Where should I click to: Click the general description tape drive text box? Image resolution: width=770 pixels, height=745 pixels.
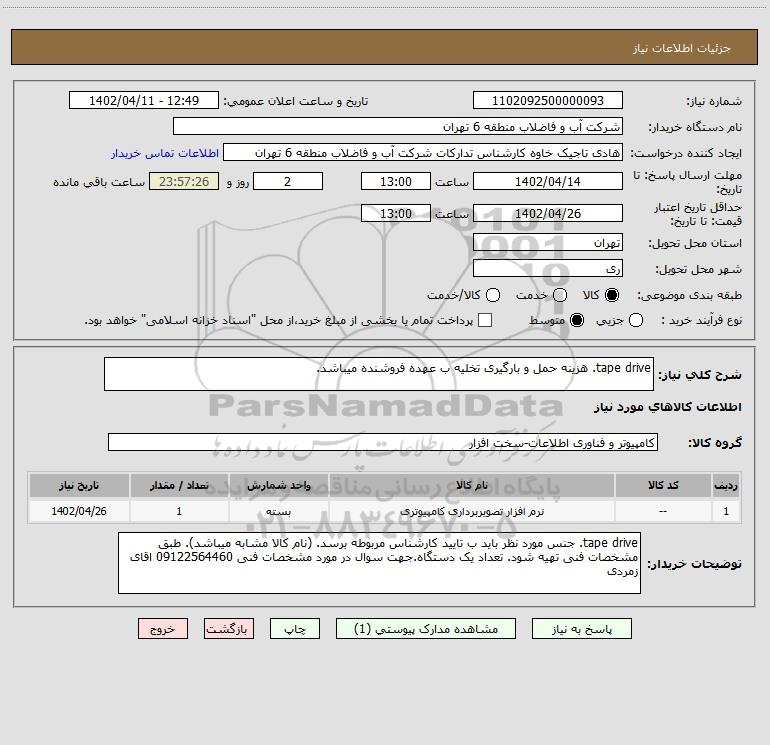click(379, 374)
